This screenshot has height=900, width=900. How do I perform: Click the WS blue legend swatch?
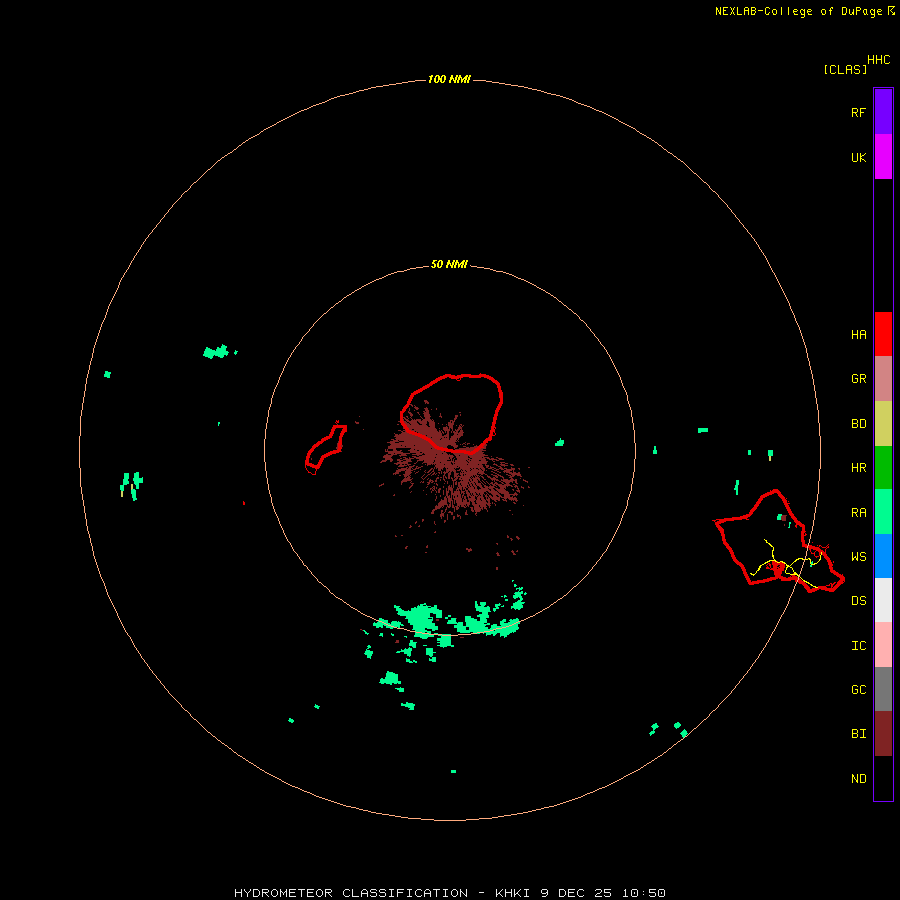tap(883, 556)
